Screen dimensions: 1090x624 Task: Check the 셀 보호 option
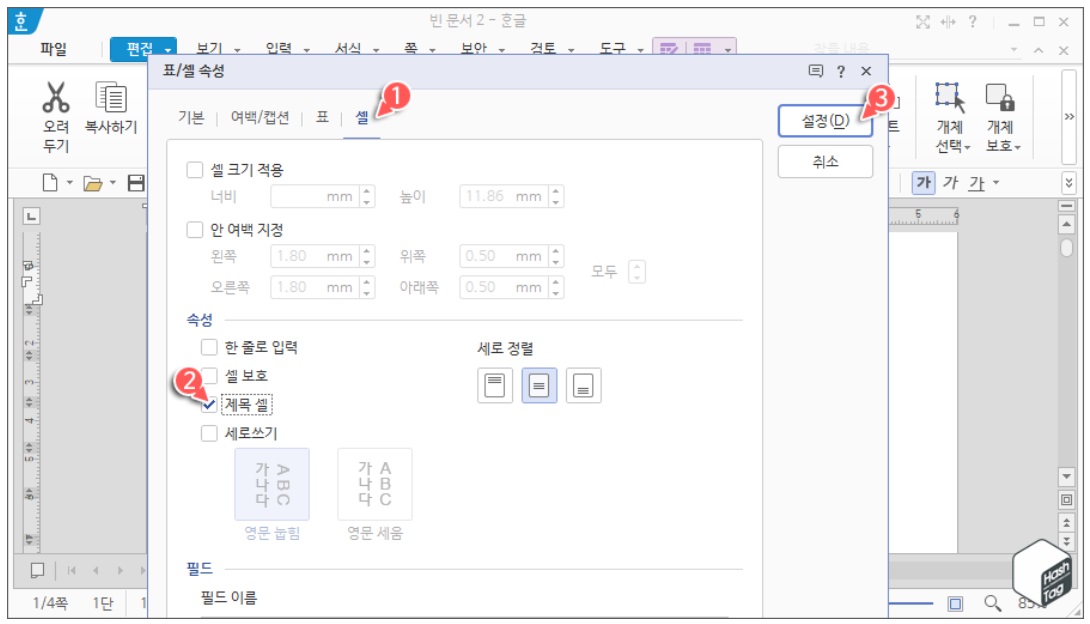coord(210,376)
